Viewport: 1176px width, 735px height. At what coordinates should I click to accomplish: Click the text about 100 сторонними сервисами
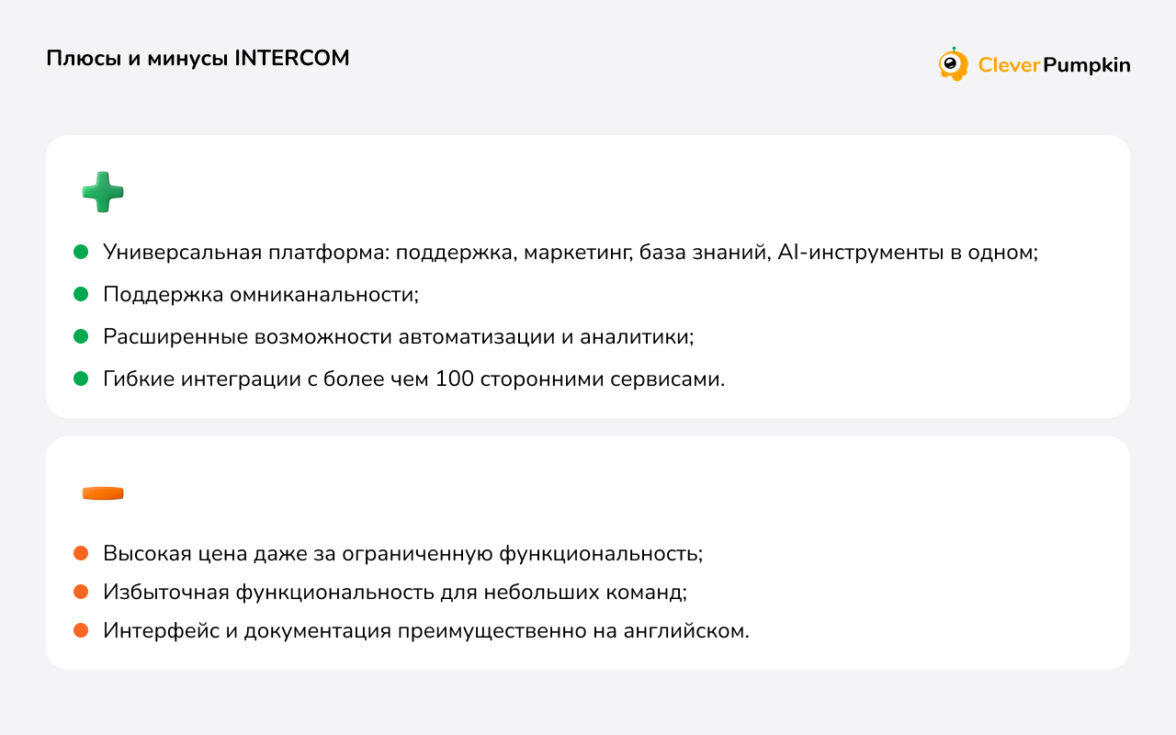click(x=414, y=380)
